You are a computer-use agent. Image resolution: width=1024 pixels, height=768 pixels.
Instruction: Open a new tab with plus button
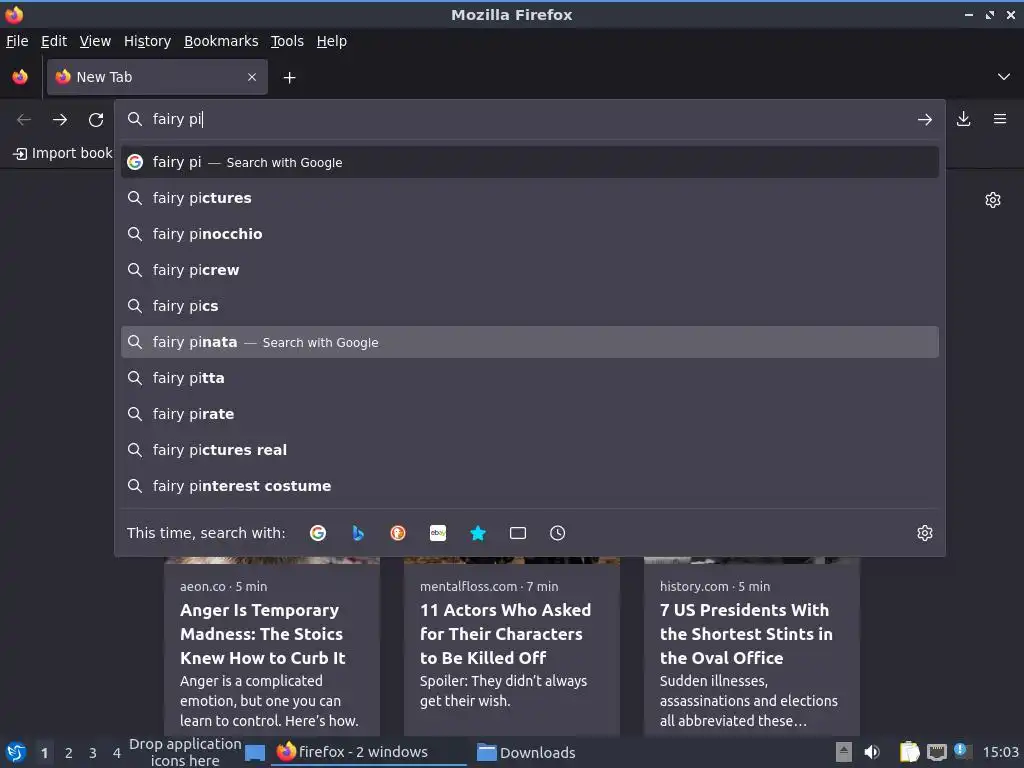[x=289, y=78]
